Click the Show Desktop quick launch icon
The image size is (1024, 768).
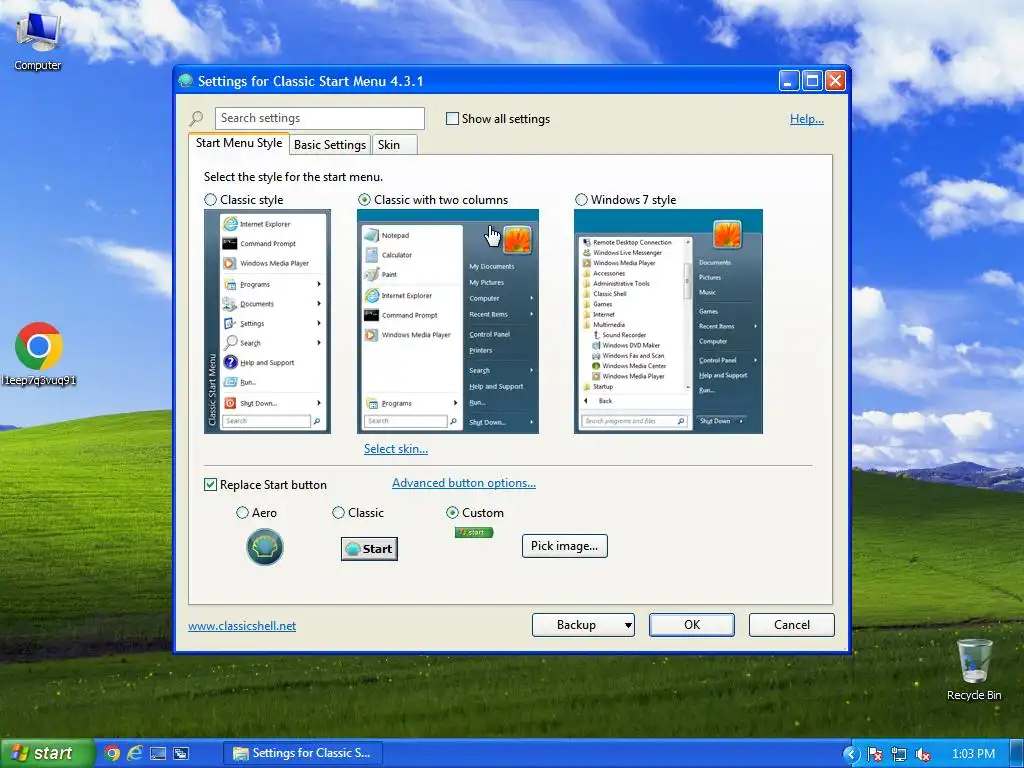click(x=158, y=753)
